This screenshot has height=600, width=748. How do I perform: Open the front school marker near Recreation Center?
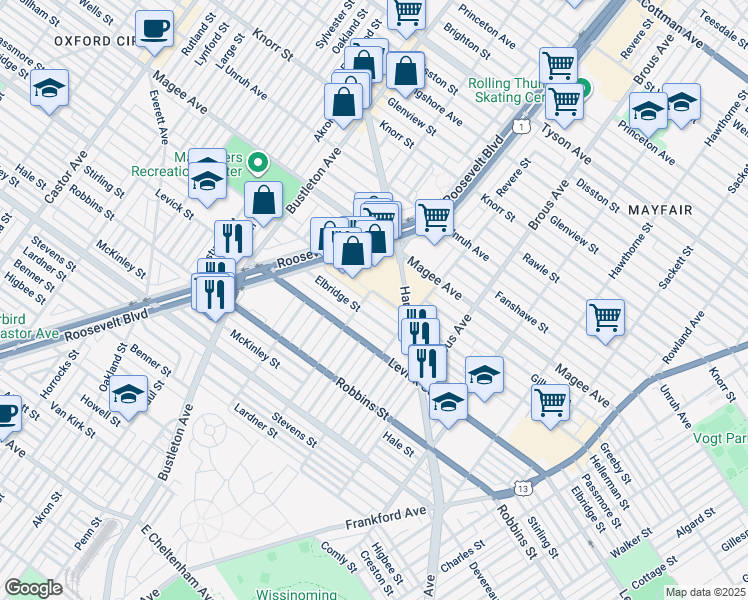click(208, 184)
